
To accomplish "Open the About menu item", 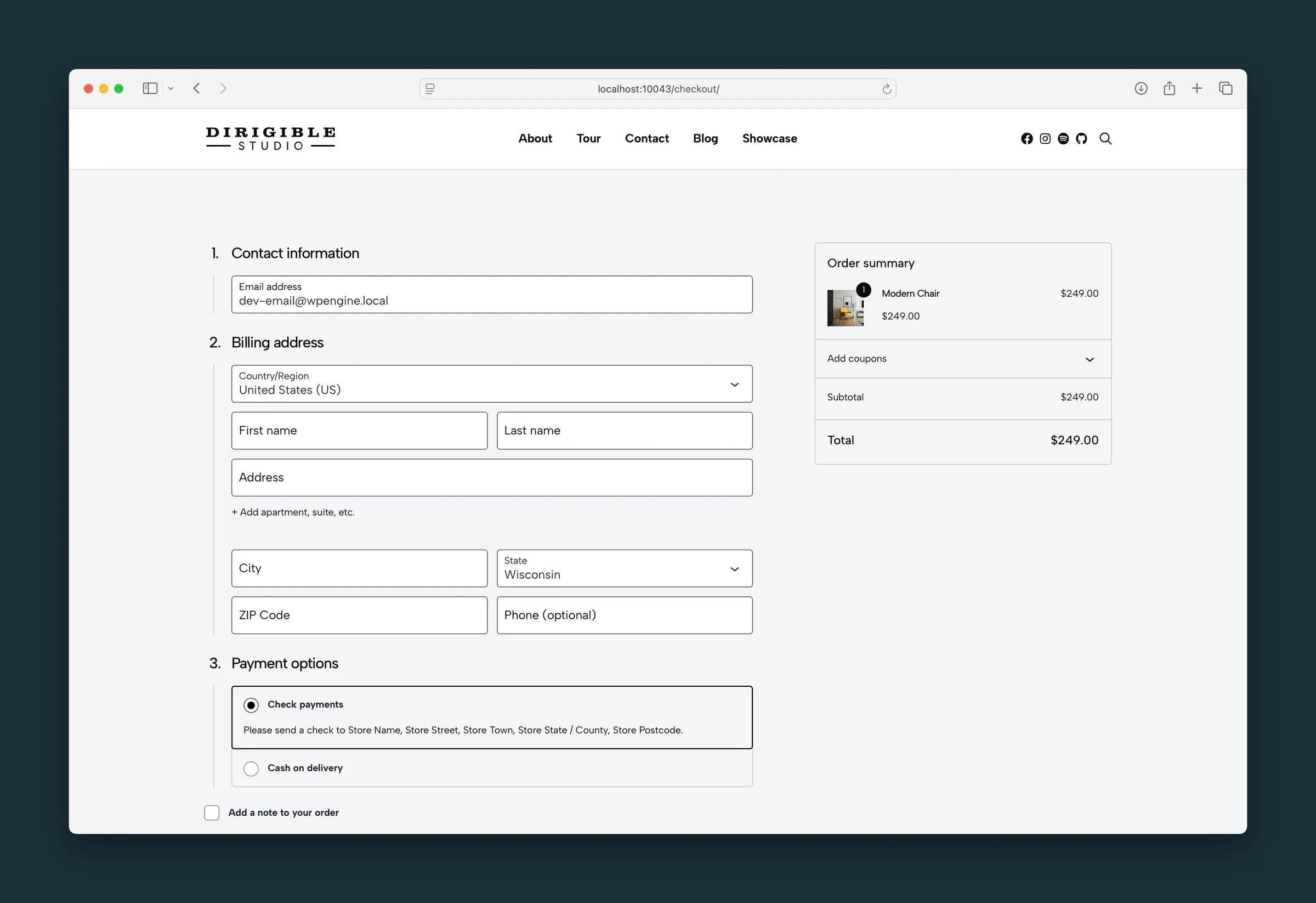I will coord(535,139).
